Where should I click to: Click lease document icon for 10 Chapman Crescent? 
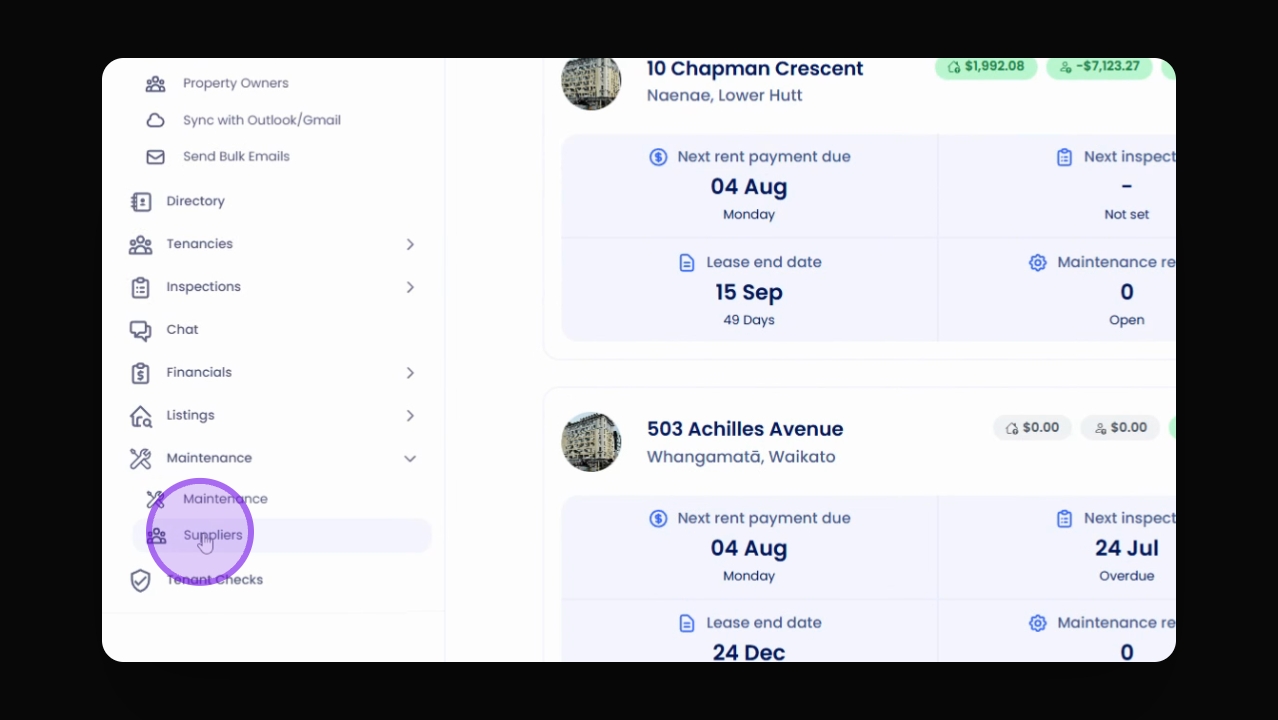[687, 263]
